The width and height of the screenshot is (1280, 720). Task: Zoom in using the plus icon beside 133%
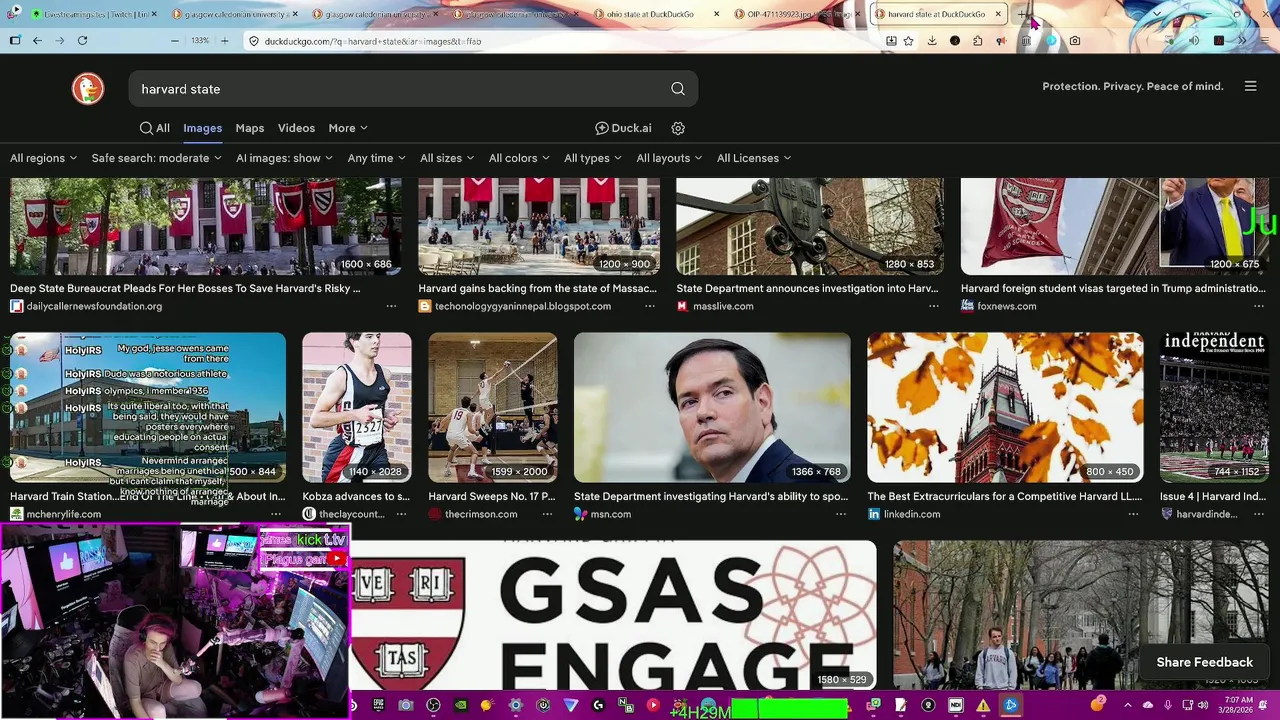point(224,41)
